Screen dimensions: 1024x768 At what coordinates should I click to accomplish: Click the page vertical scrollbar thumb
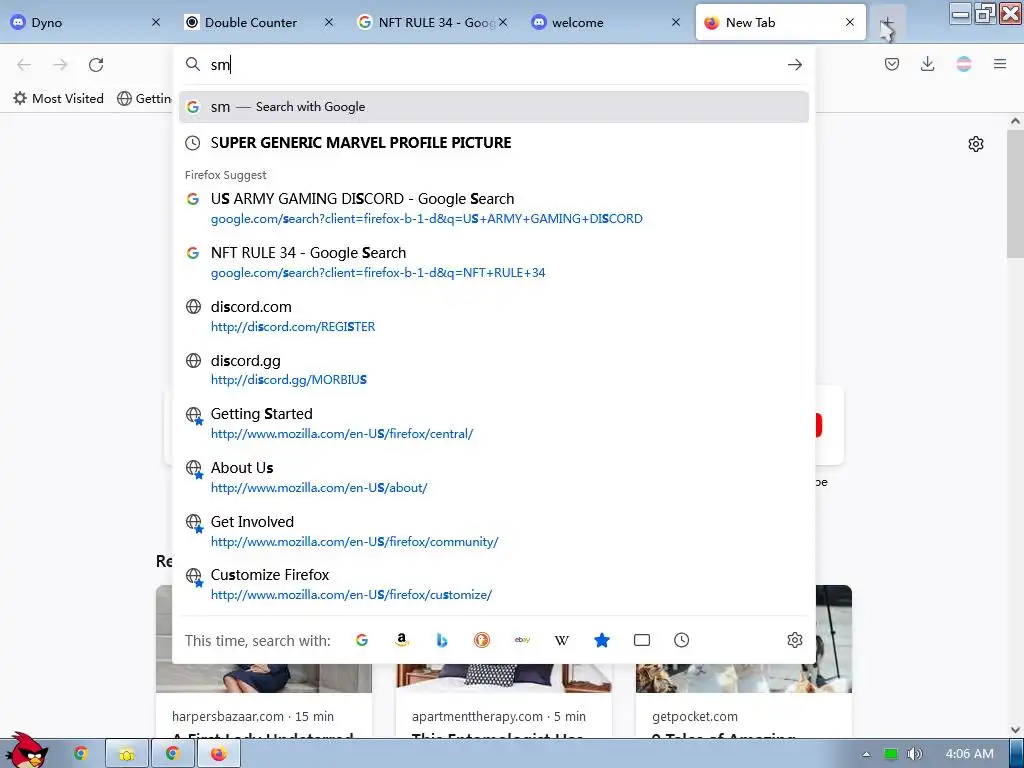1015,194
